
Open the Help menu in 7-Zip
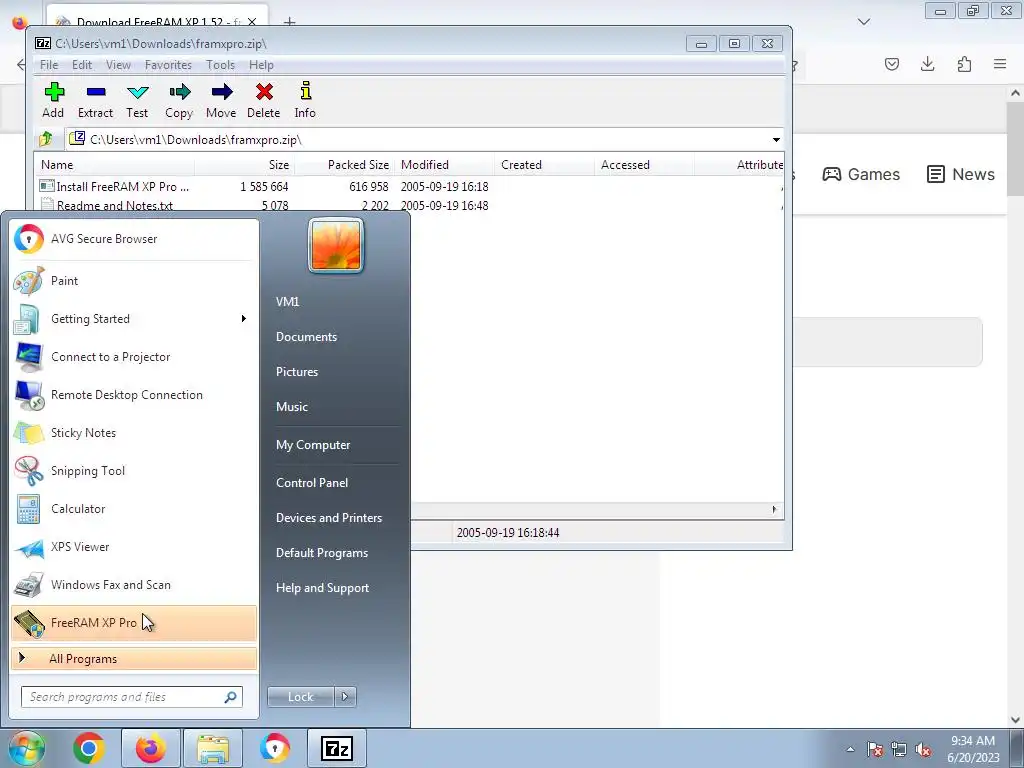[261, 65]
